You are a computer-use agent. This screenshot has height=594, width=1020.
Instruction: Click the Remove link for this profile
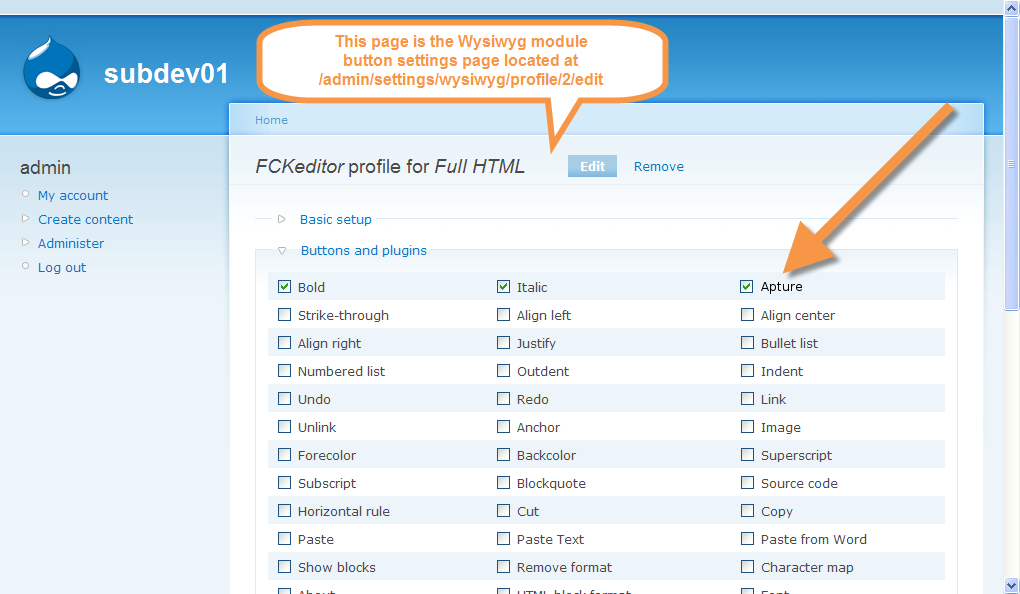click(658, 166)
